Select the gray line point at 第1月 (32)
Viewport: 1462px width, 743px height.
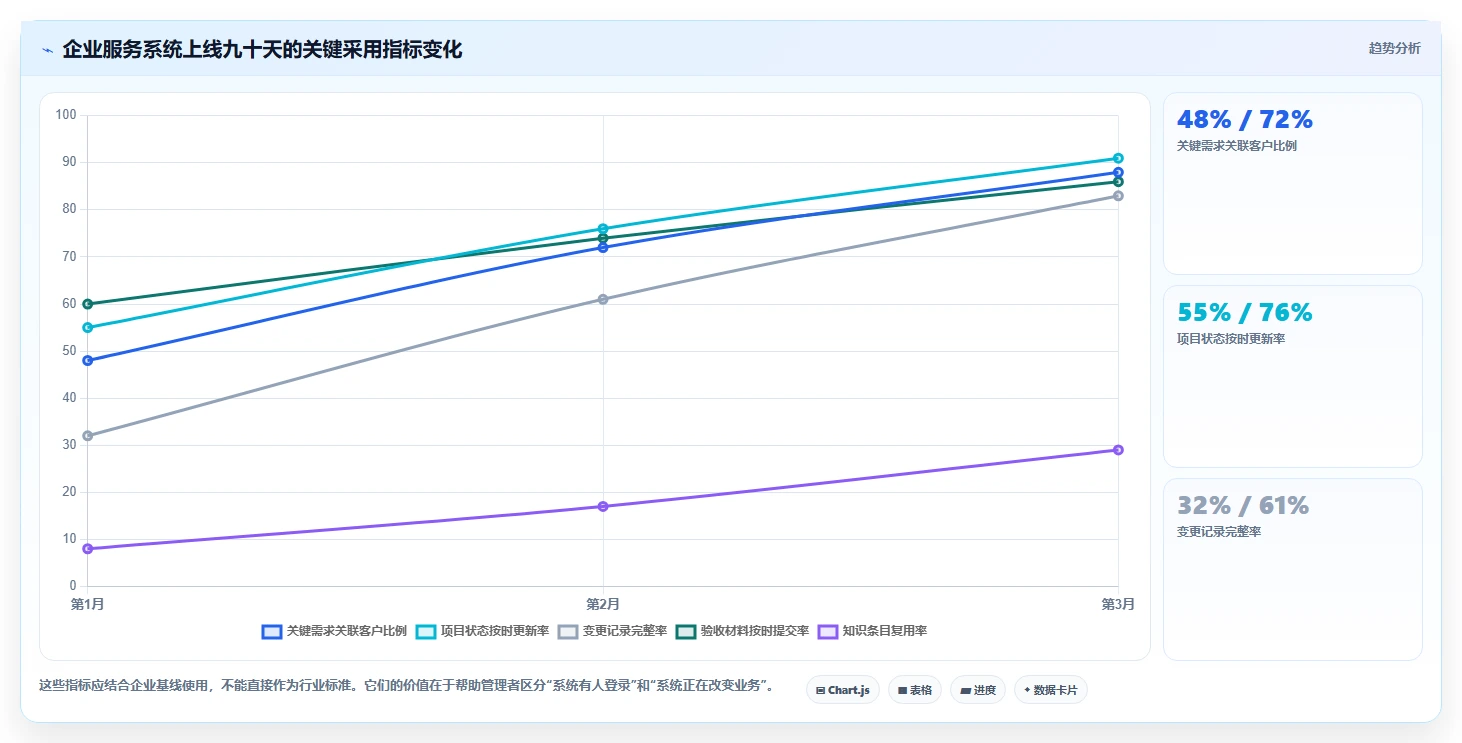pyautogui.click(x=88, y=435)
